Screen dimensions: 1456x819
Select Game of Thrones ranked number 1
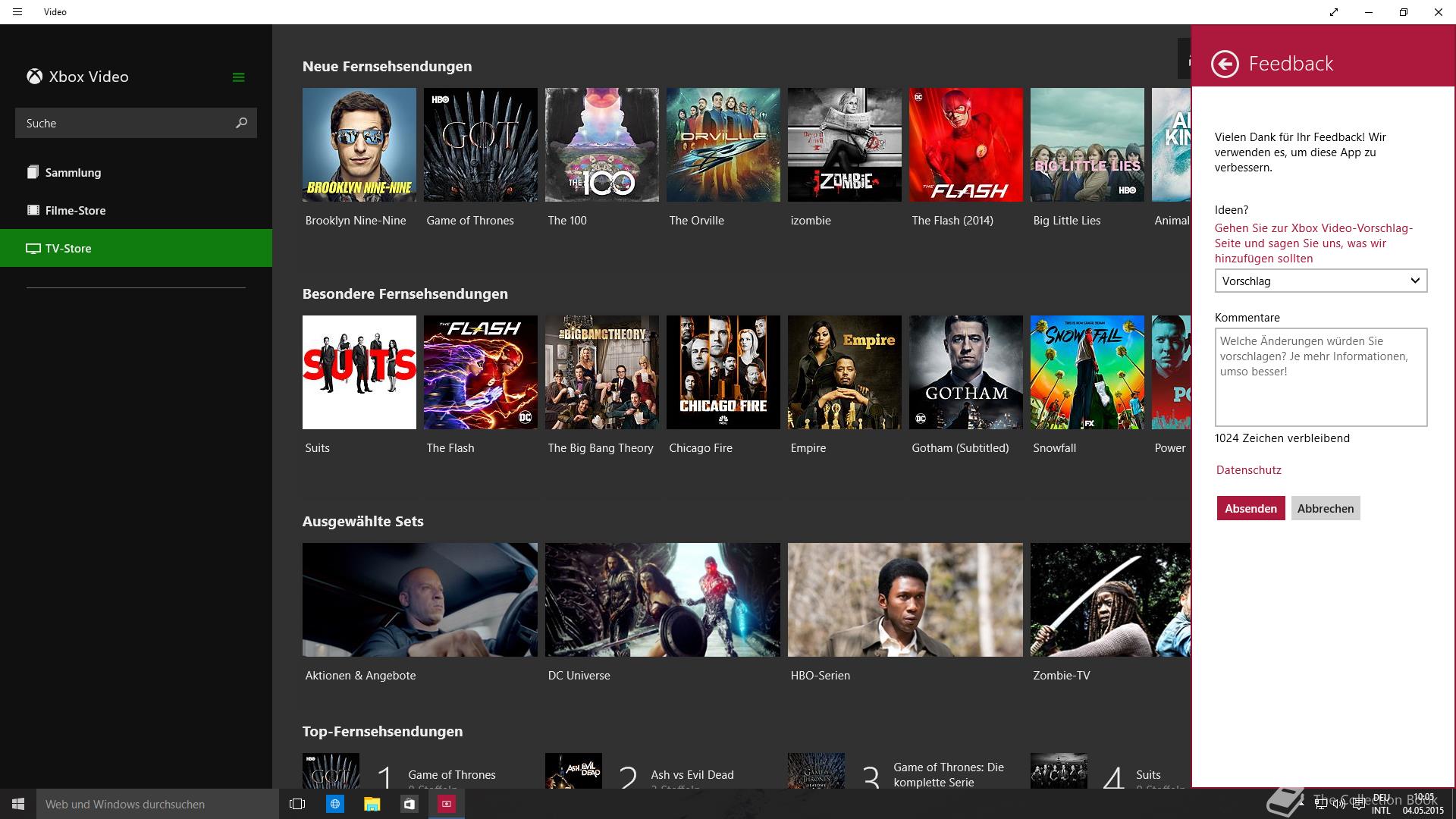click(x=419, y=770)
